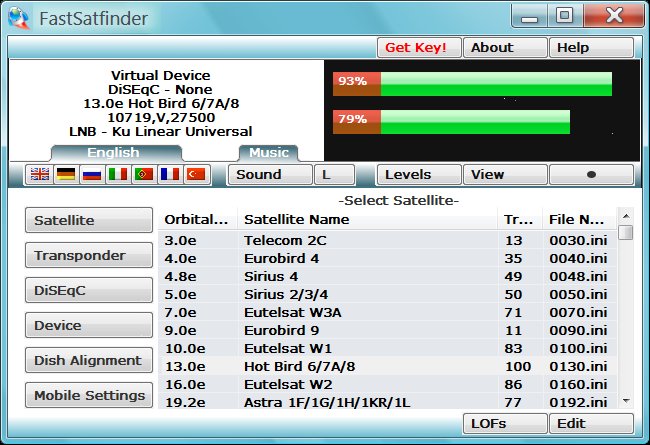Choose the Russian flag language
The height and width of the screenshot is (445, 650).
pos(92,174)
